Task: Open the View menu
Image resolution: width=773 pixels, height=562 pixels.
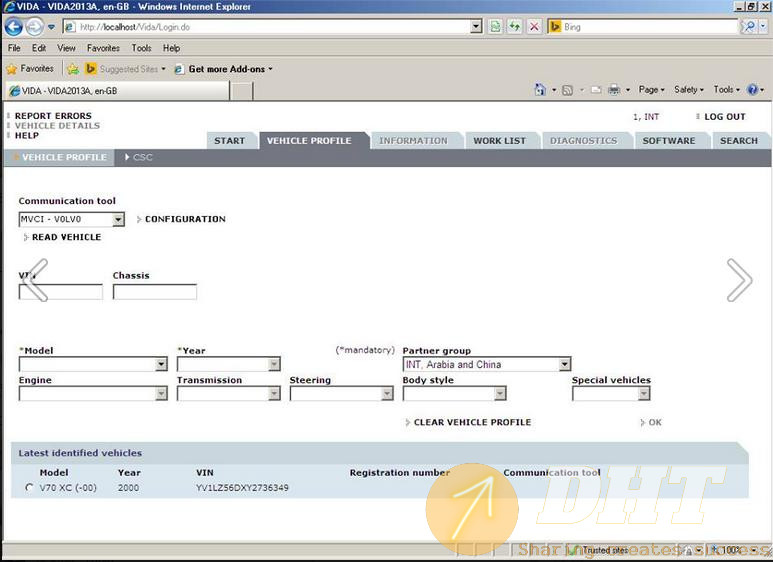Action: [66, 48]
